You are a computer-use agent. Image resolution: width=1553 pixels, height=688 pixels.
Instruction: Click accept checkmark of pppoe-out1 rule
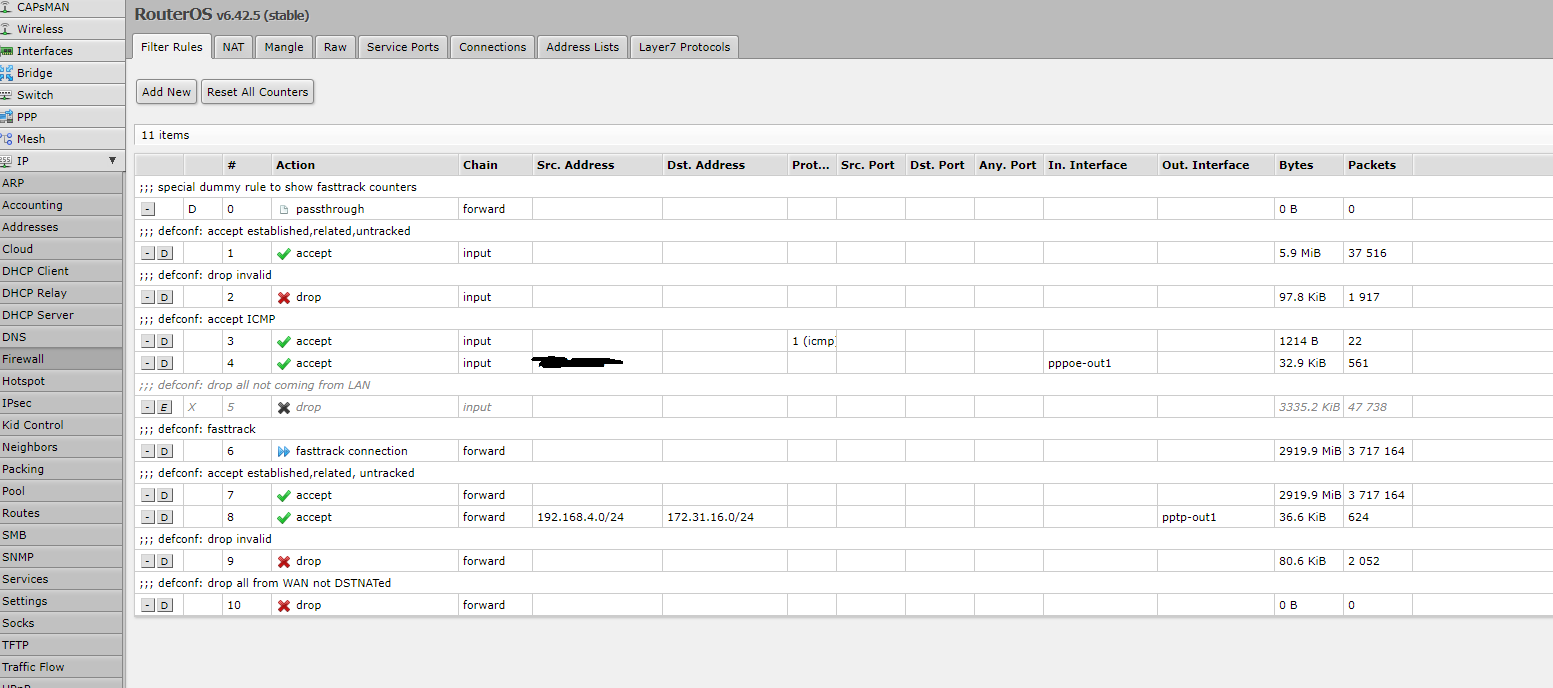(284, 363)
